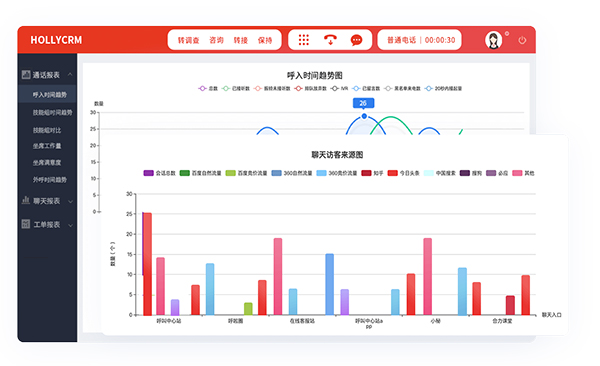Toggle 20秒内接起量 legend item
Viewport: 600px width, 366px height.
443,88
